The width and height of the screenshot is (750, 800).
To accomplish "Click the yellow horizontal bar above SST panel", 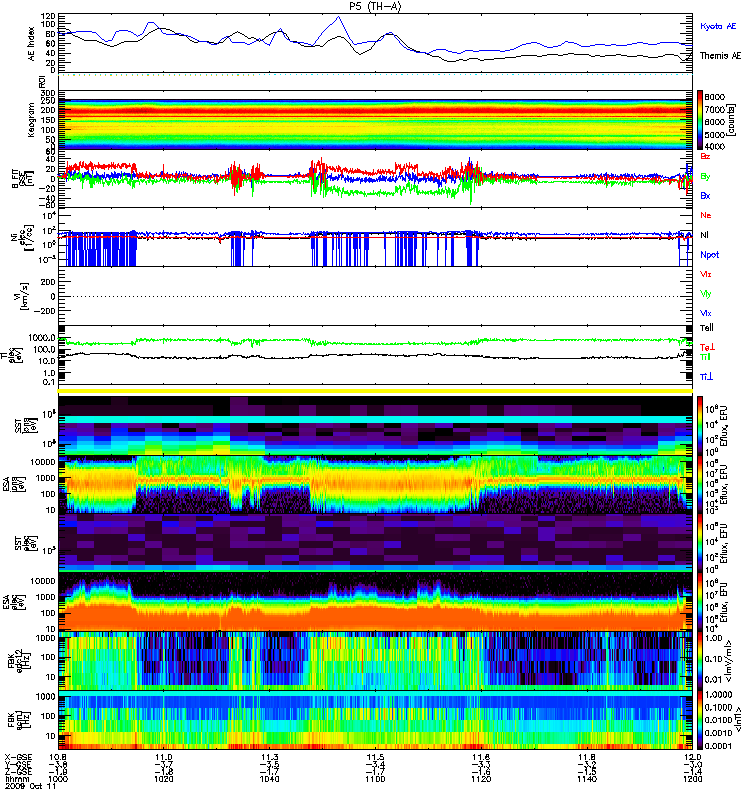I will click(375, 391).
